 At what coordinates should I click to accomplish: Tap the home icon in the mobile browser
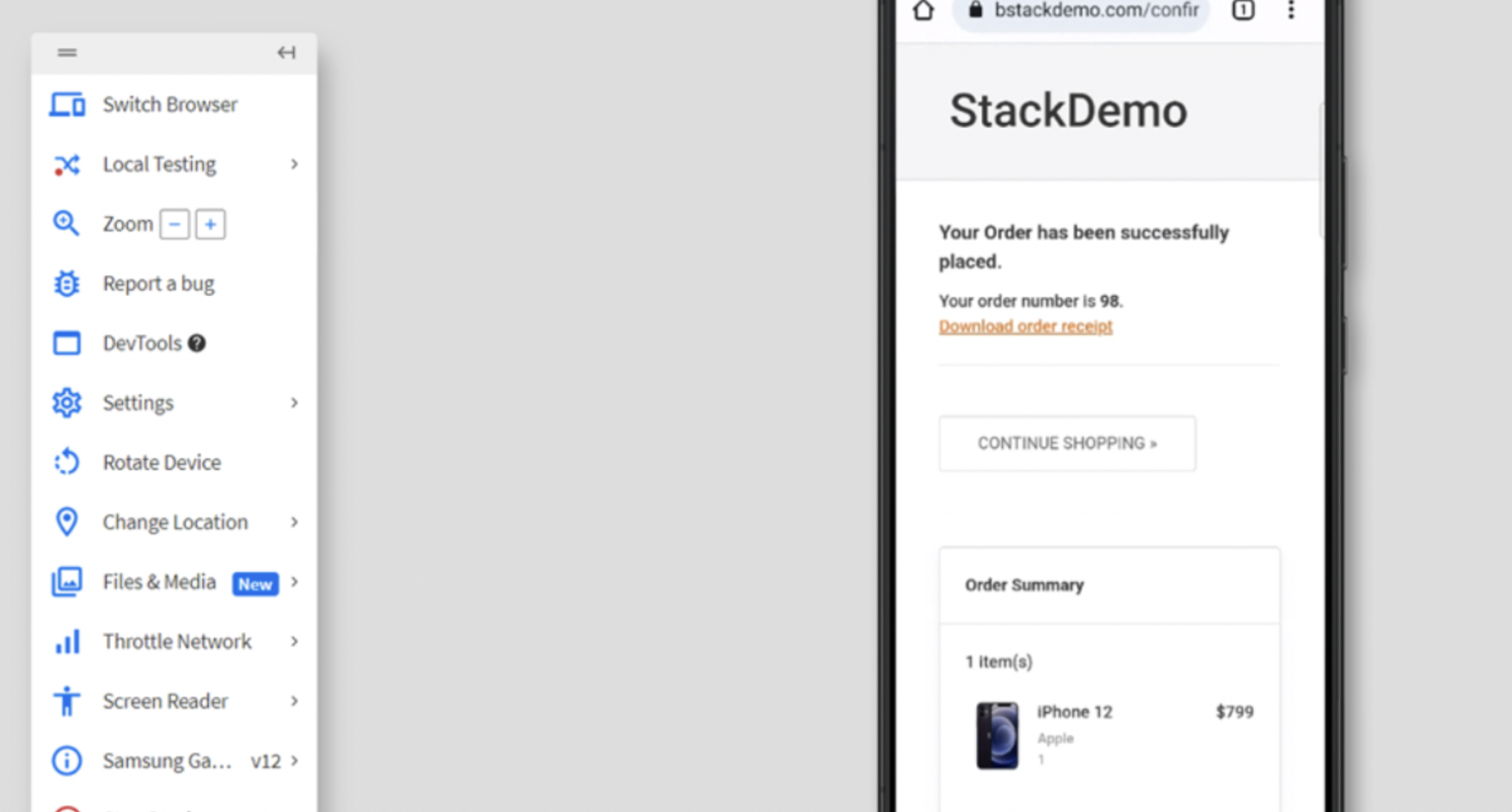tap(924, 11)
